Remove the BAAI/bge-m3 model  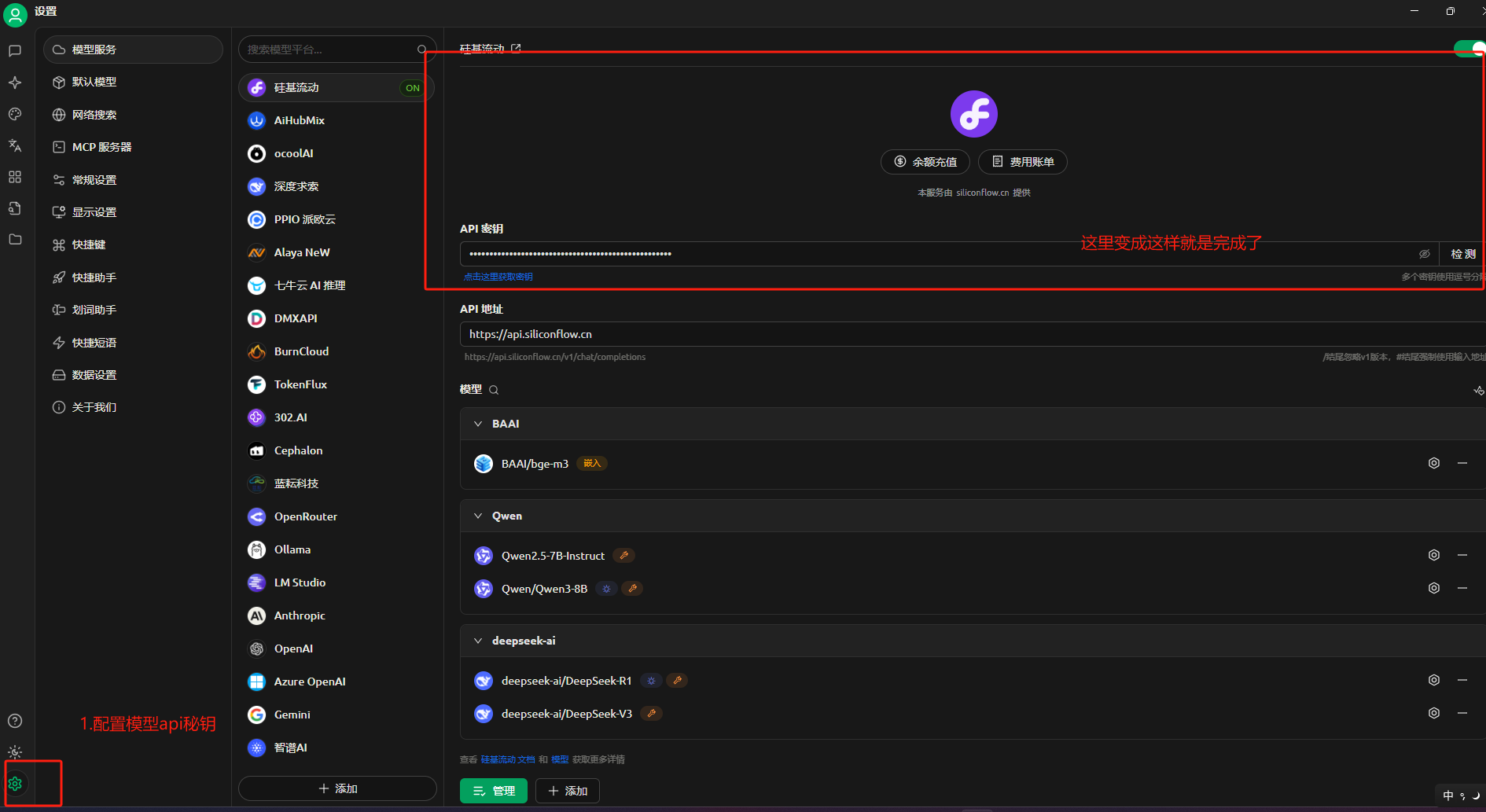point(1462,463)
